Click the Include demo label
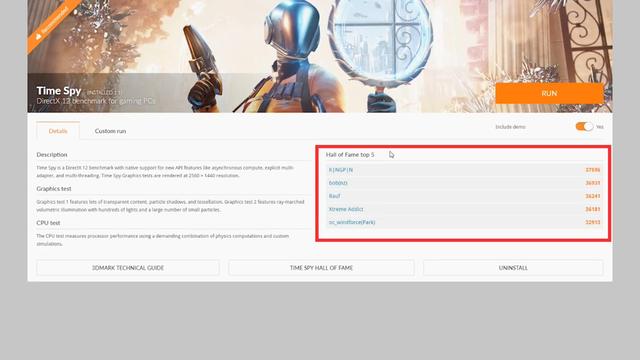 click(510, 127)
